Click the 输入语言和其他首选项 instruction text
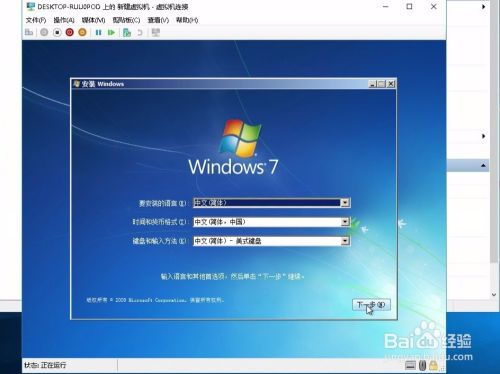The height and width of the screenshot is (374, 500). [232, 276]
